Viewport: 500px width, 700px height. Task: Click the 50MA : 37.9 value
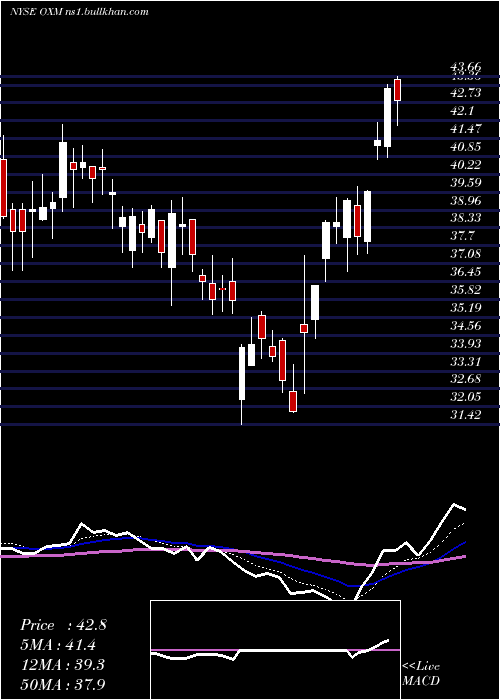[63, 684]
